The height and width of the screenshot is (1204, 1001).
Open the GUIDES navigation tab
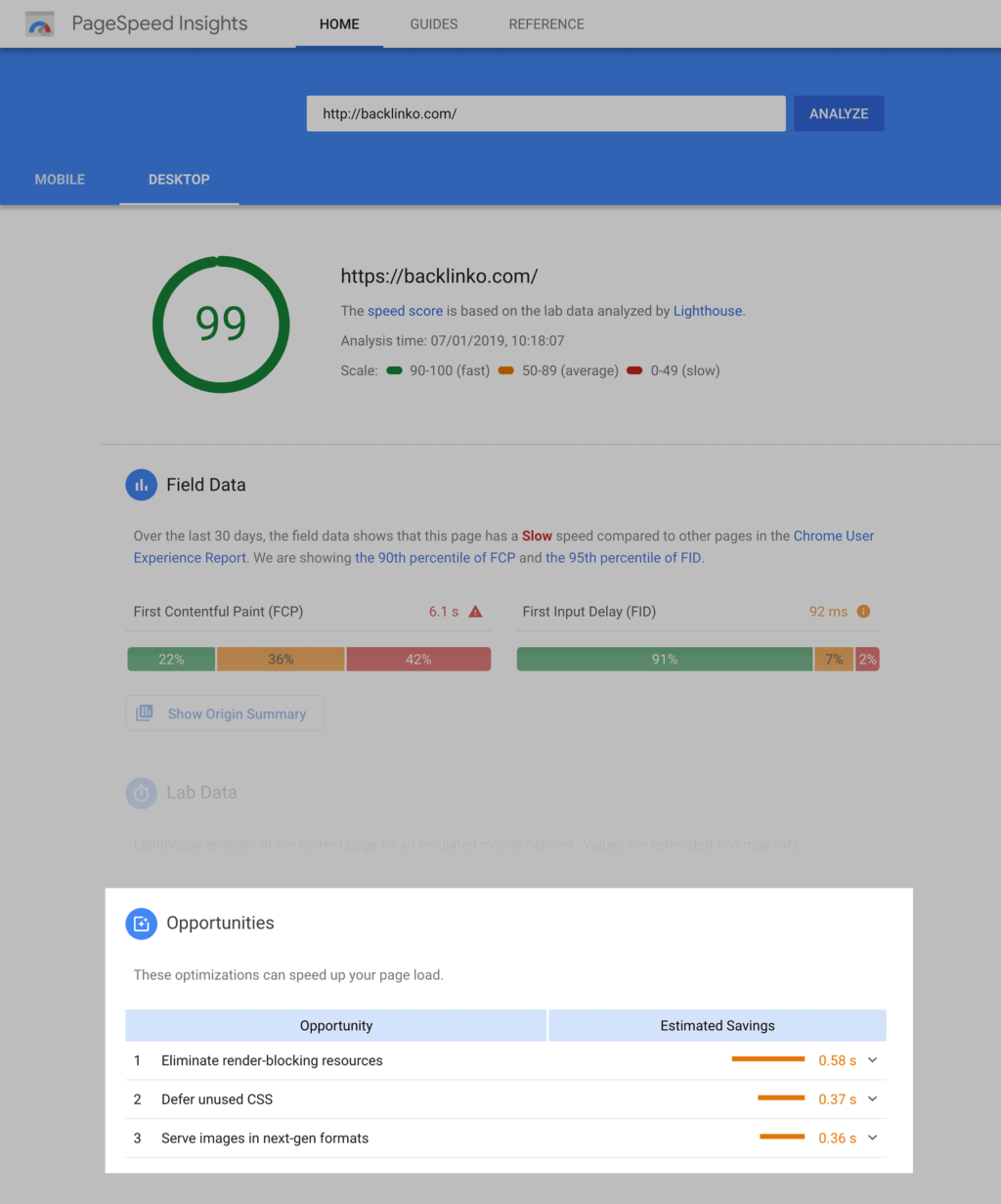tap(434, 23)
